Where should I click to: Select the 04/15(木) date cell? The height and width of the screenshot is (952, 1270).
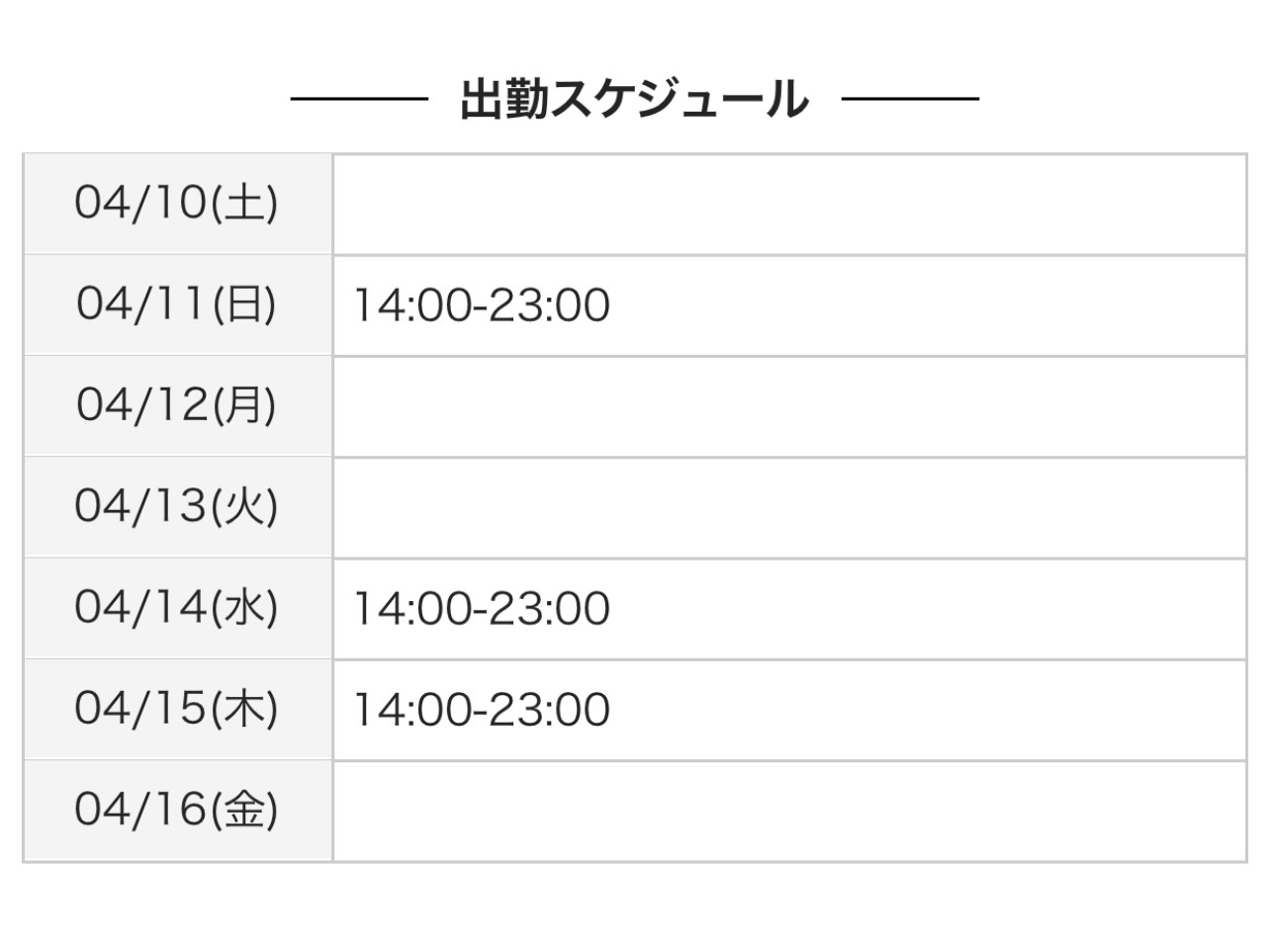click(177, 709)
